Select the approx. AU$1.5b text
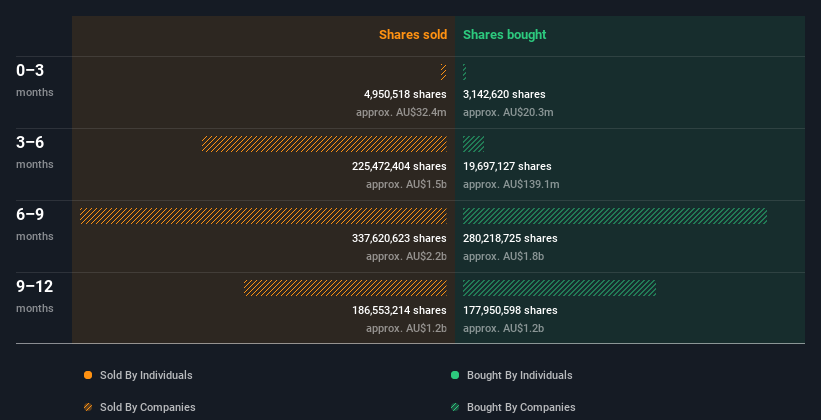The height and width of the screenshot is (420, 821). [x=406, y=184]
